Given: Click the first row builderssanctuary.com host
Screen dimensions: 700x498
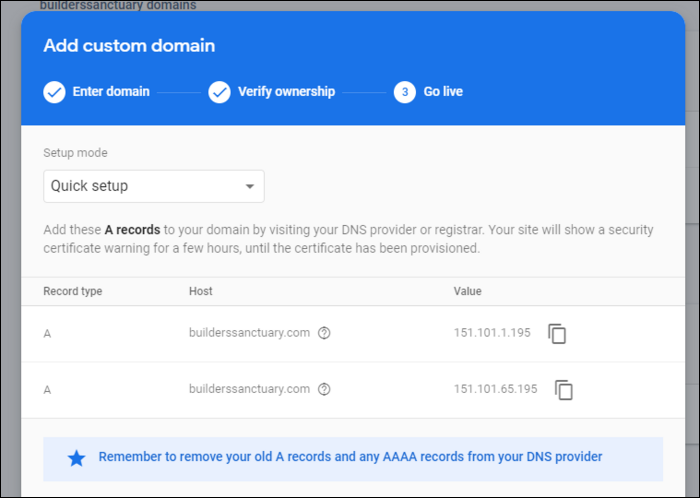Looking at the screenshot, I should 249,334.
